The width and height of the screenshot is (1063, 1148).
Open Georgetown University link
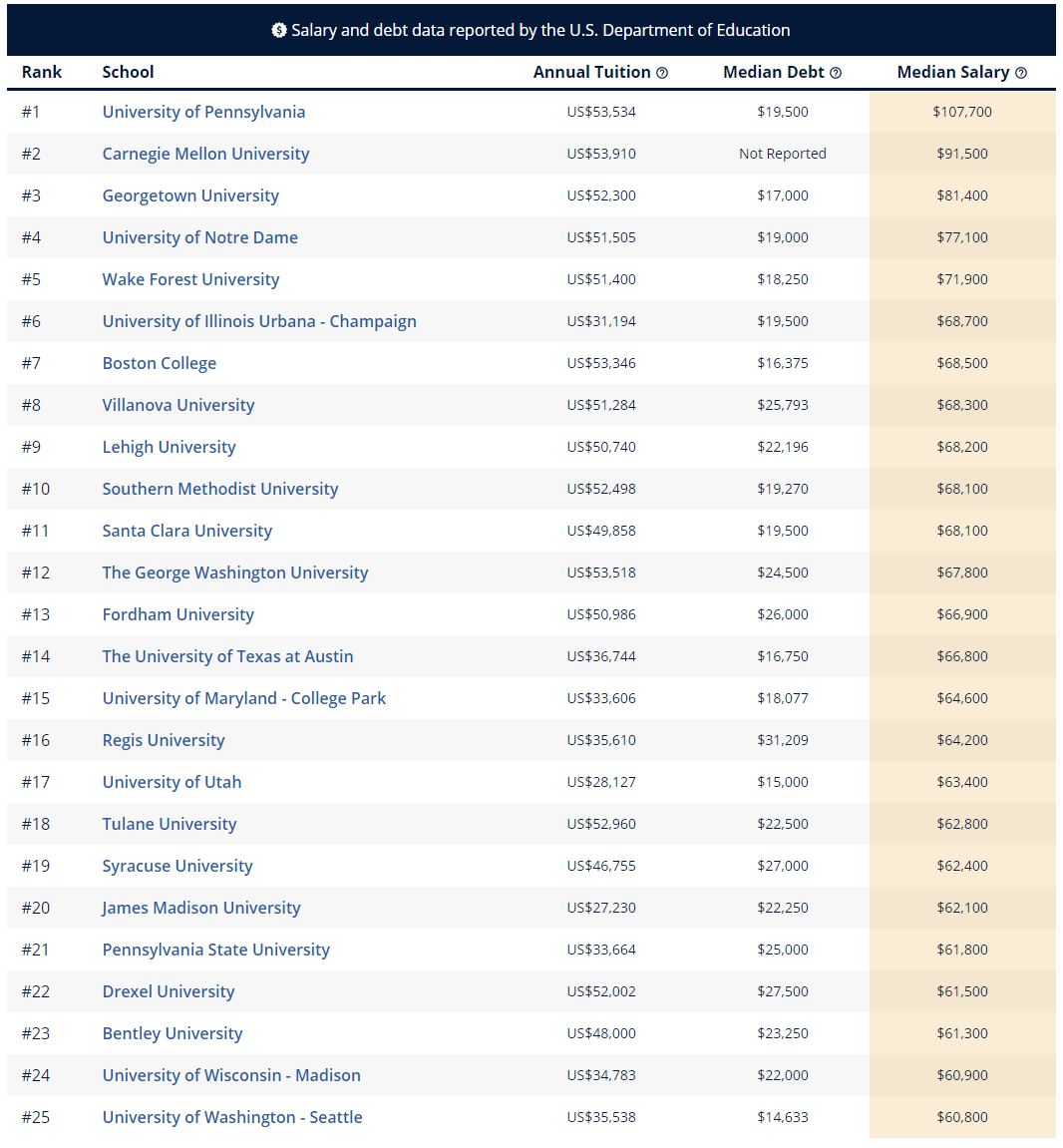(x=190, y=195)
